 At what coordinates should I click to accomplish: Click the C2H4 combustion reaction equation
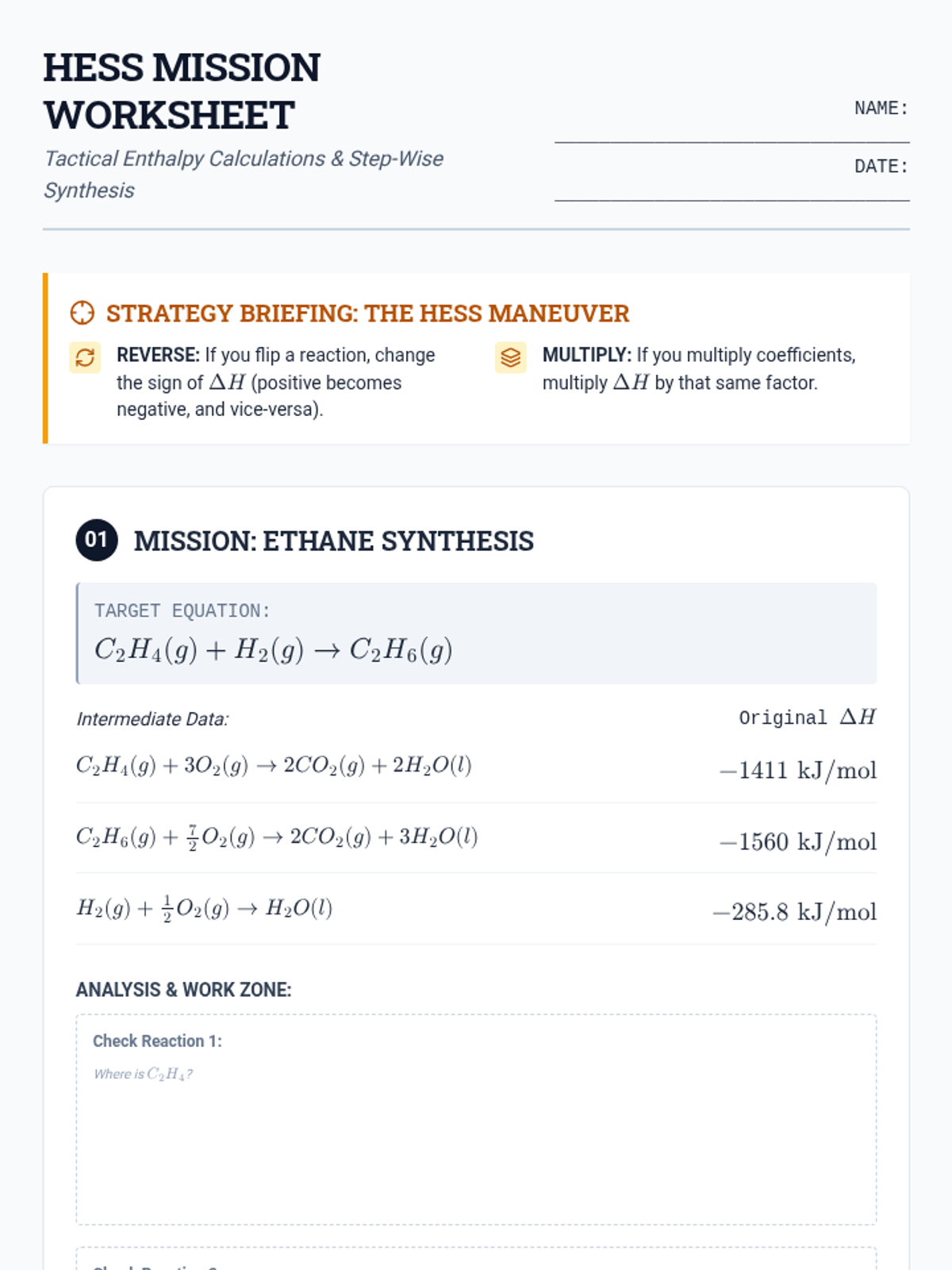pos(274,766)
